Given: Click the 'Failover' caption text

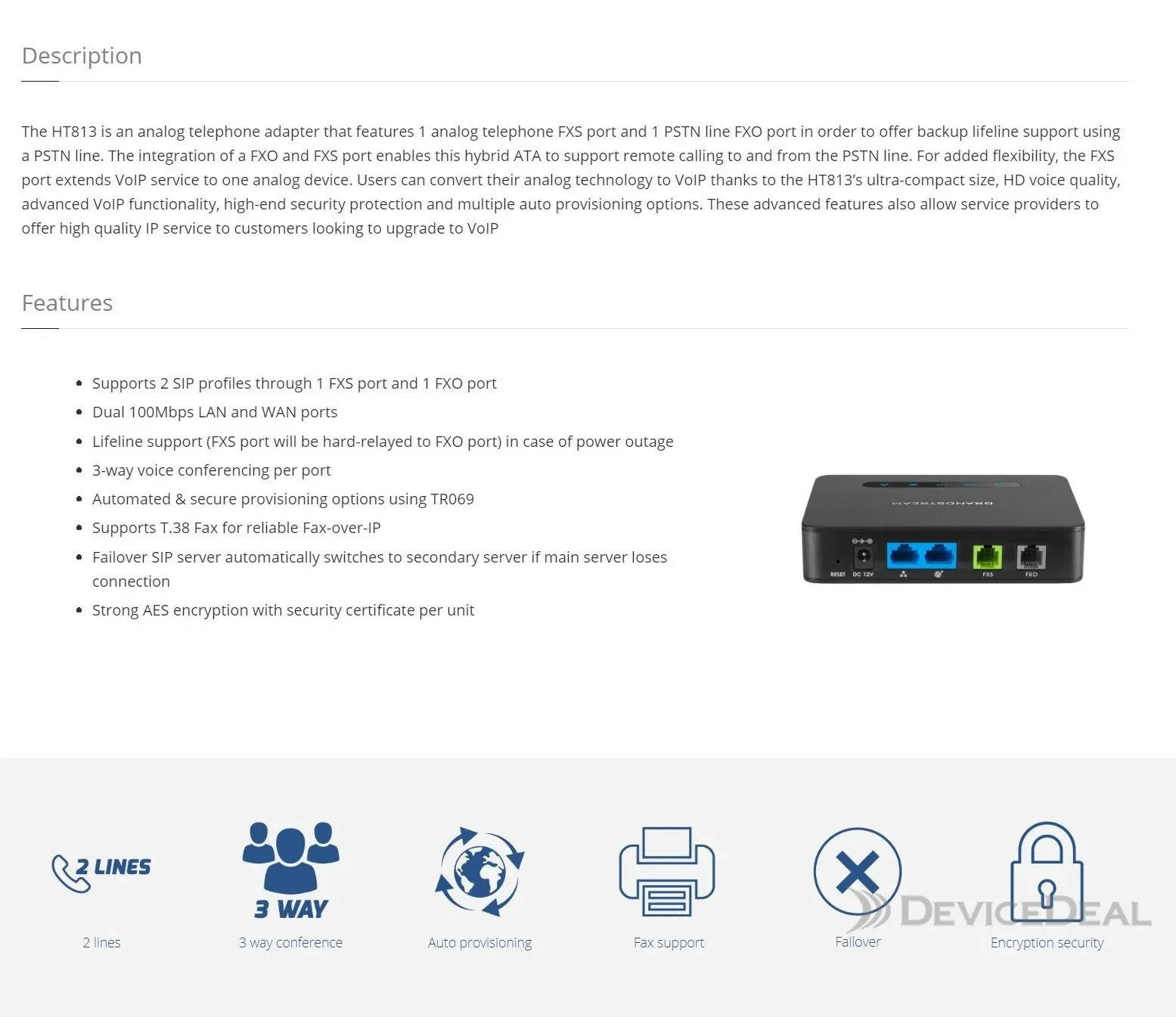Looking at the screenshot, I should 858,941.
